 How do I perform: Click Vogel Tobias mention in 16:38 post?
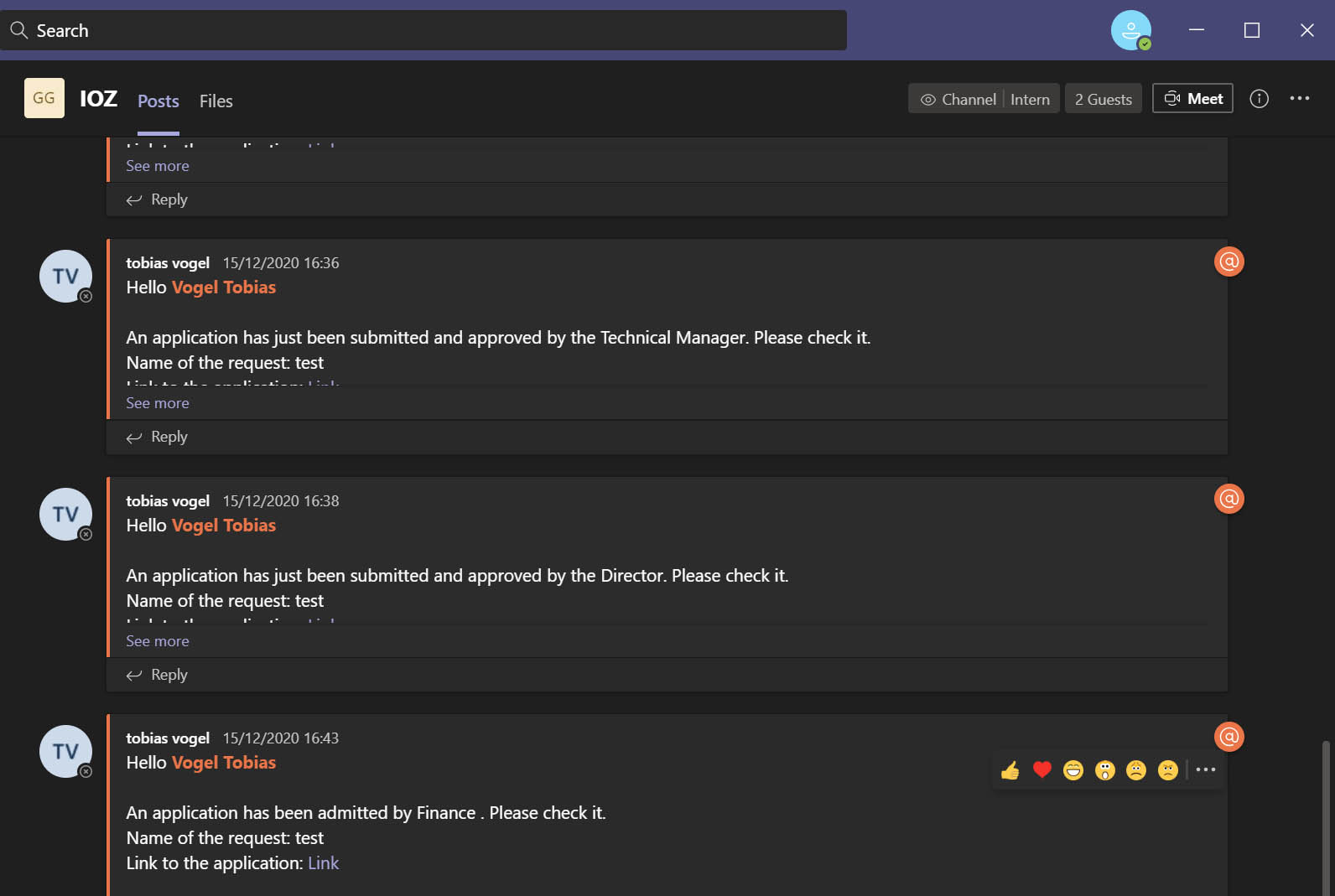[224, 526]
